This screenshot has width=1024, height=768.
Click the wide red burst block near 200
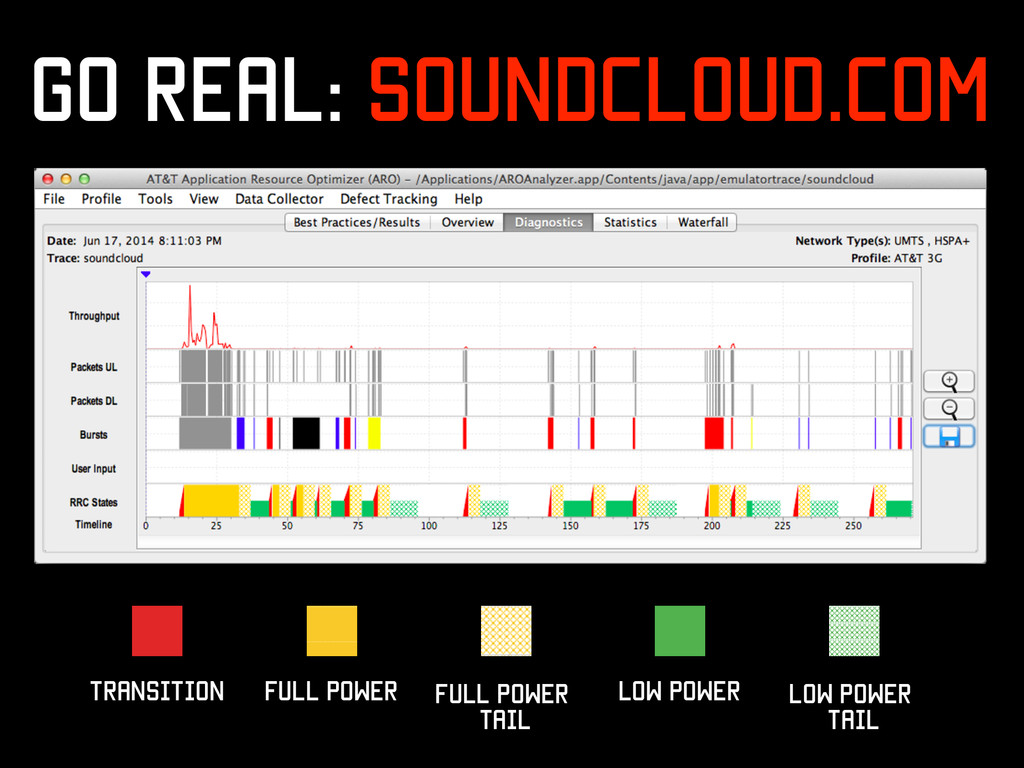click(x=714, y=434)
